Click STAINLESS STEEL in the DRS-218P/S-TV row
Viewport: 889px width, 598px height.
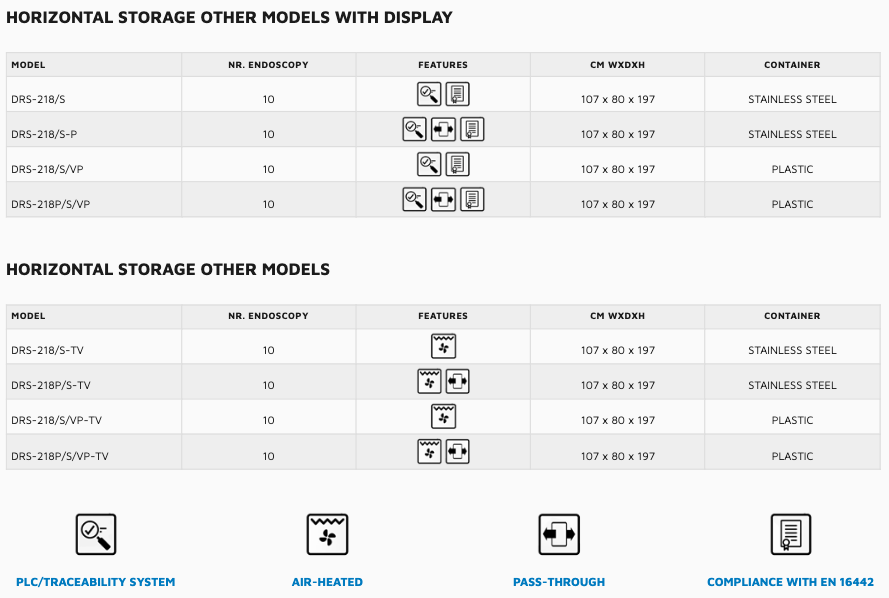pos(792,385)
